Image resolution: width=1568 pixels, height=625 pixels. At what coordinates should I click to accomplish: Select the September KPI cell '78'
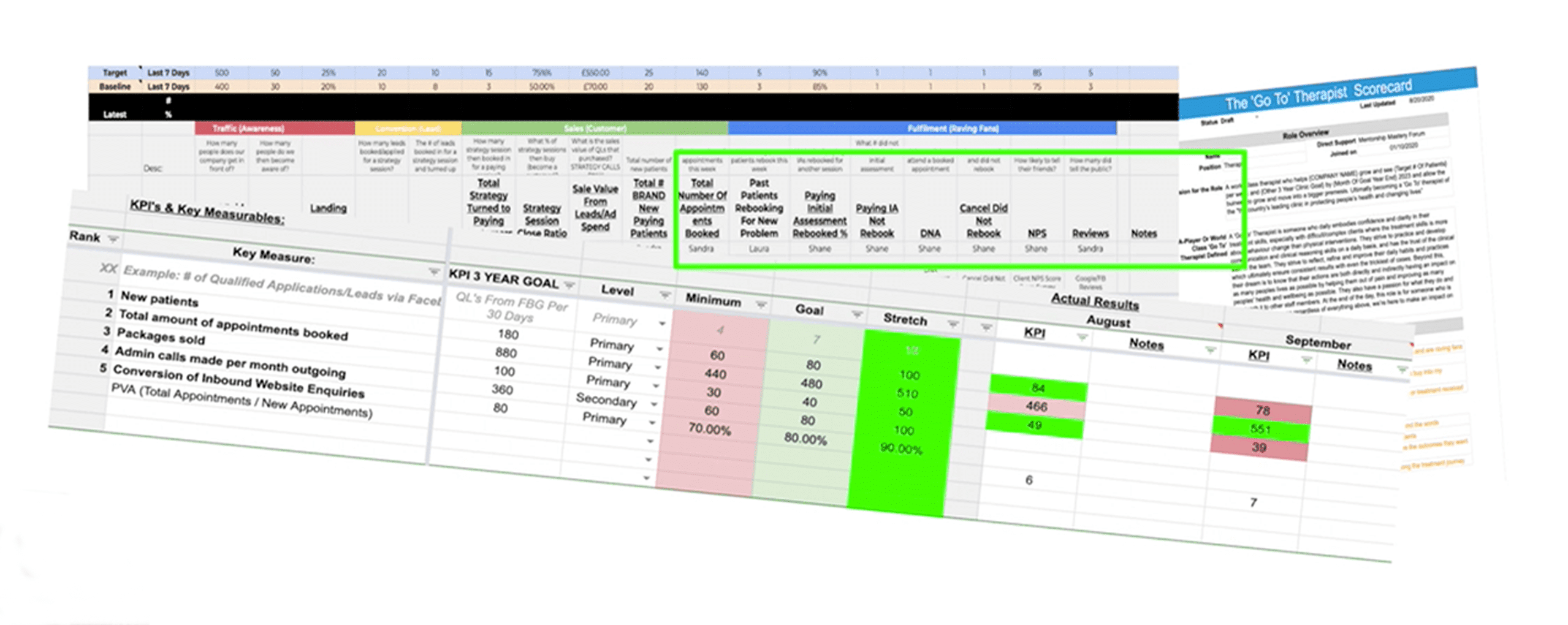[x=1262, y=411]
